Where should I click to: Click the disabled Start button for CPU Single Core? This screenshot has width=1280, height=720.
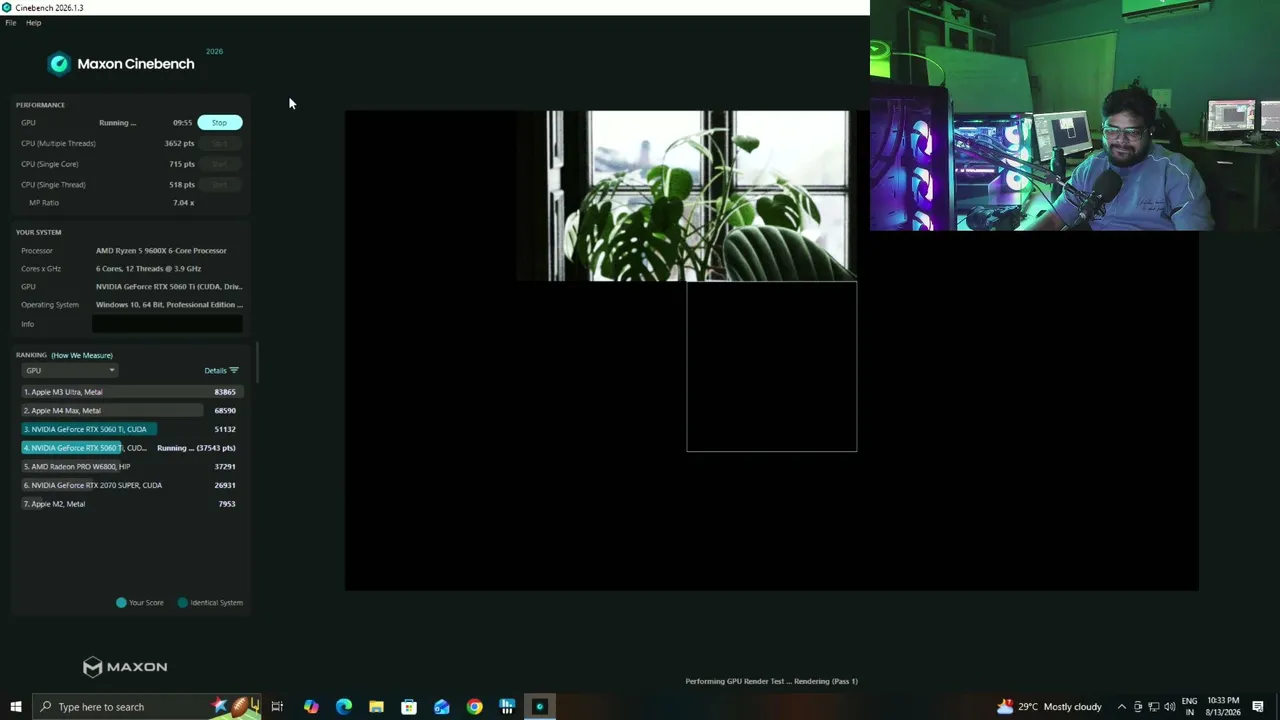[219, 164]
